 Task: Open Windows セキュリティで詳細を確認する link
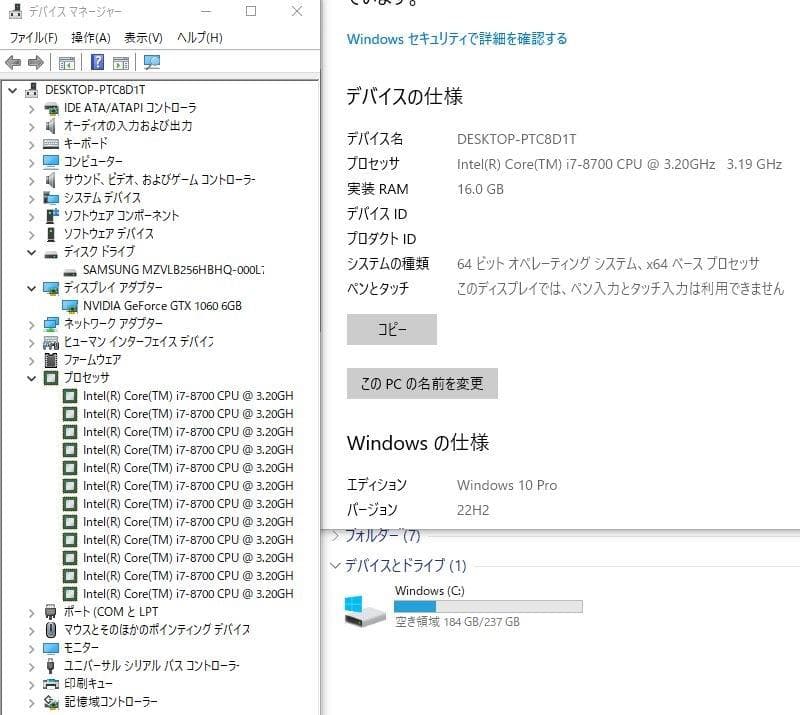click(455, 36)
